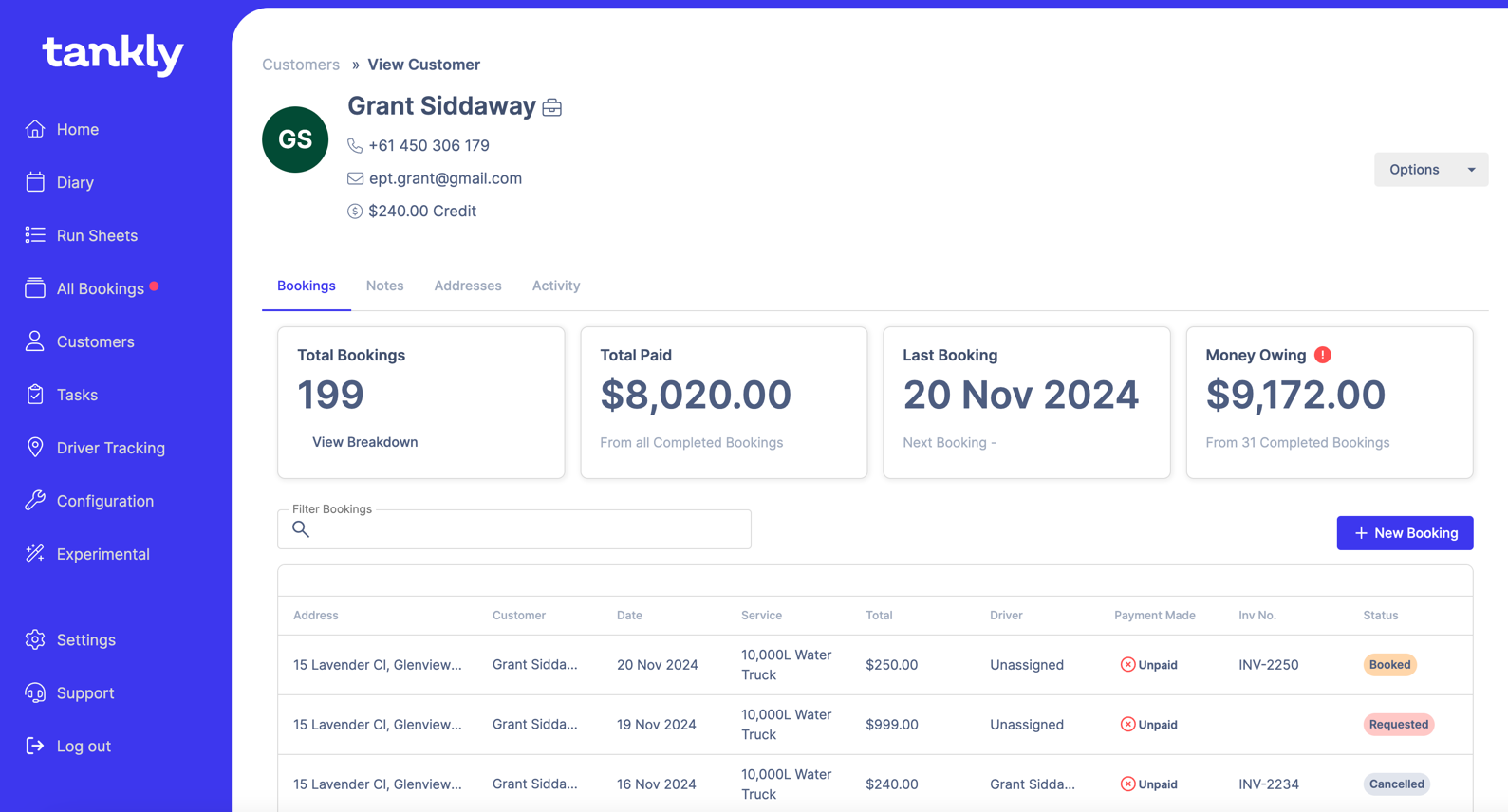Screen dimensions: 1508x812
Task: Switch to the Notes tab
Action: click(384, 286)
